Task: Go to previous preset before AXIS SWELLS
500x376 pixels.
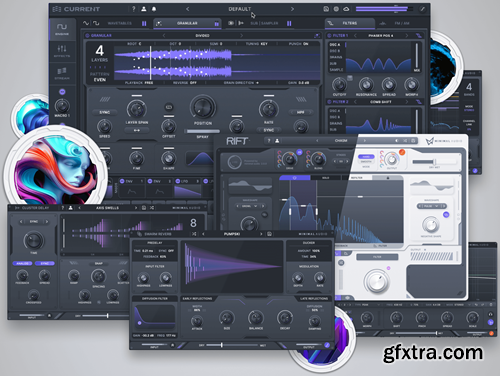Action: click(x=79, y=208)
